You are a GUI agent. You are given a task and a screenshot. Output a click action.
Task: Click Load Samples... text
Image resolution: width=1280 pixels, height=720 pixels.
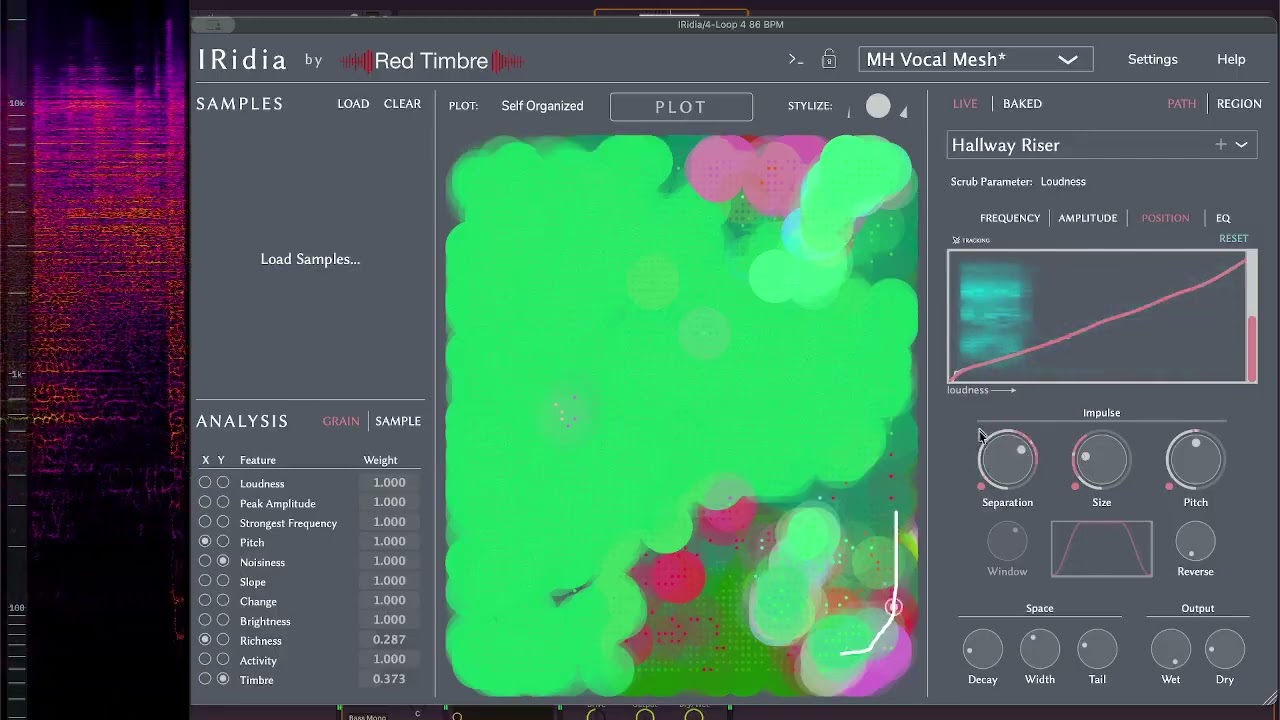(x=310, y=259)
